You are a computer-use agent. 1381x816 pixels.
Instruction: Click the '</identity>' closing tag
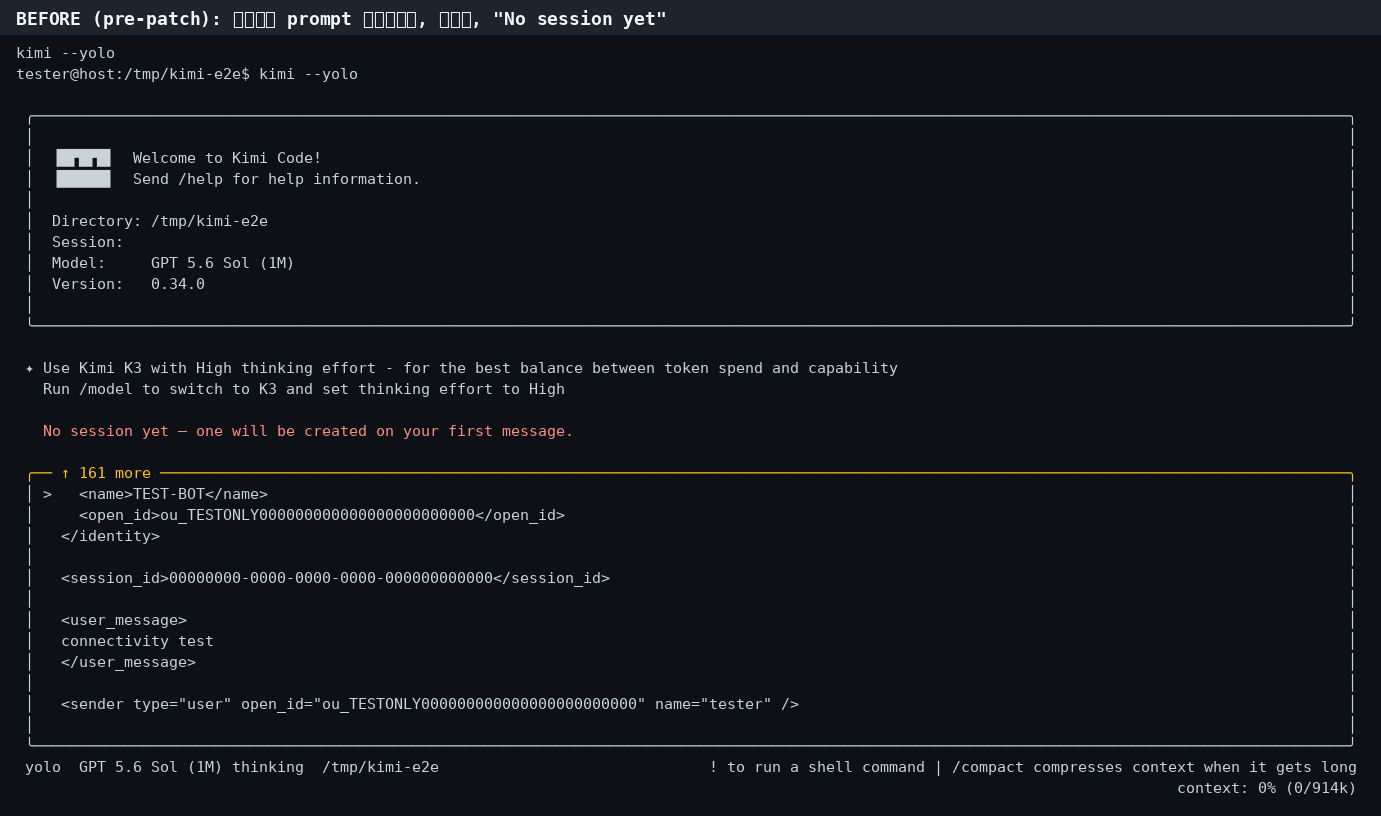pos(110,536)
